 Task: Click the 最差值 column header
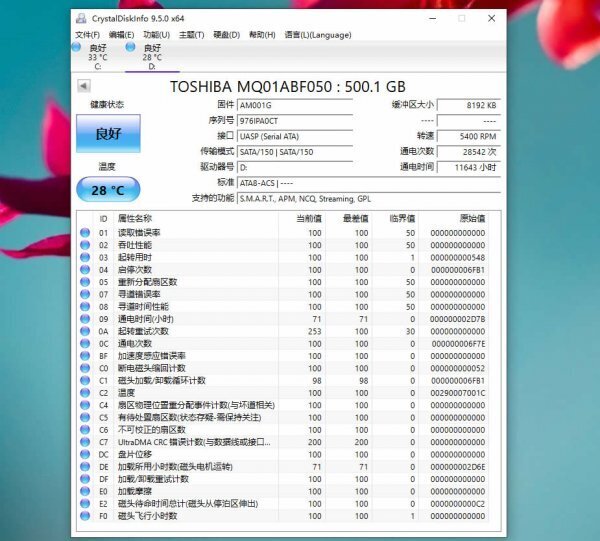click(355, 218)
